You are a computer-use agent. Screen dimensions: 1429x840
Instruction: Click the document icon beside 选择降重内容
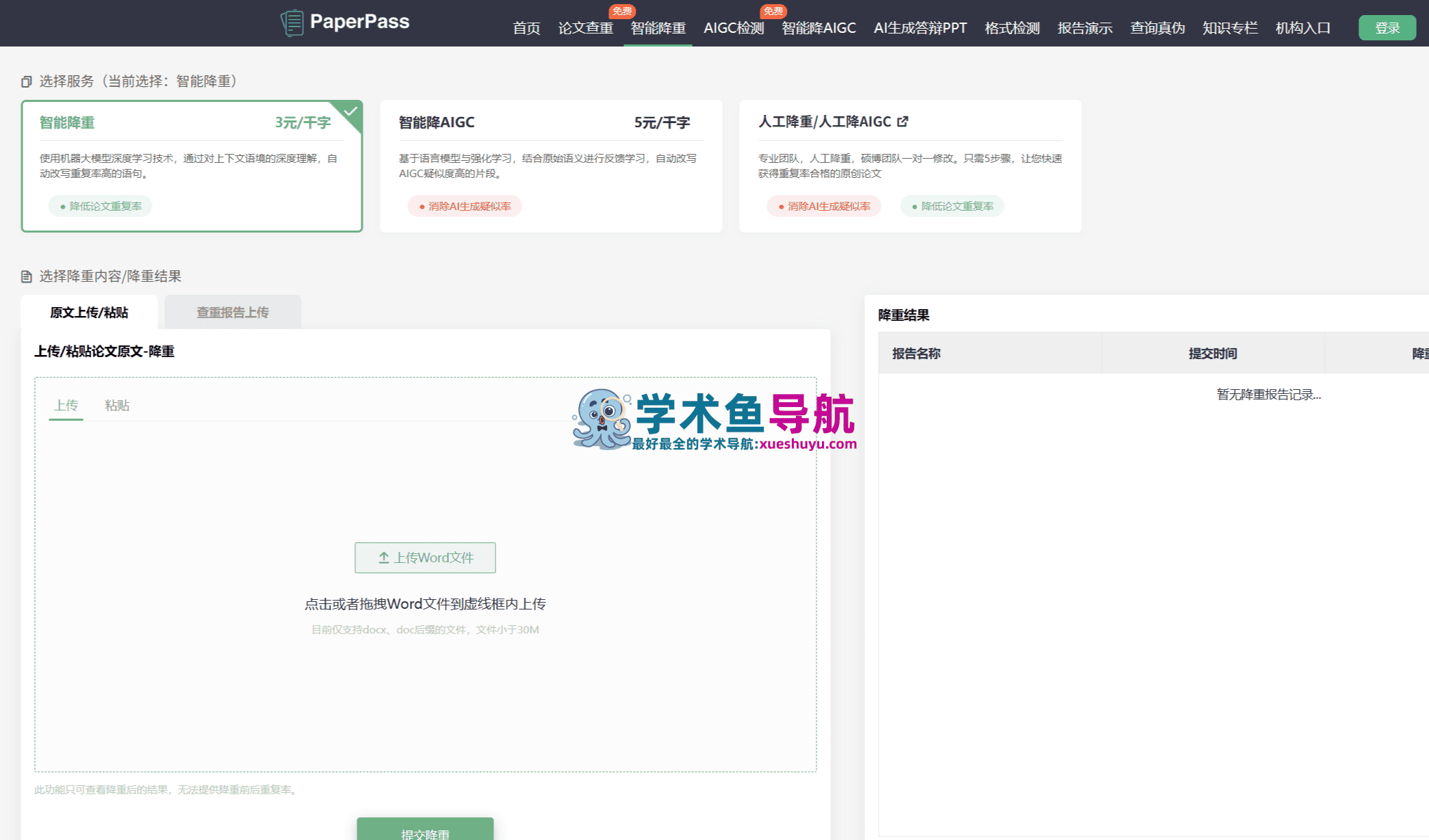26,276
